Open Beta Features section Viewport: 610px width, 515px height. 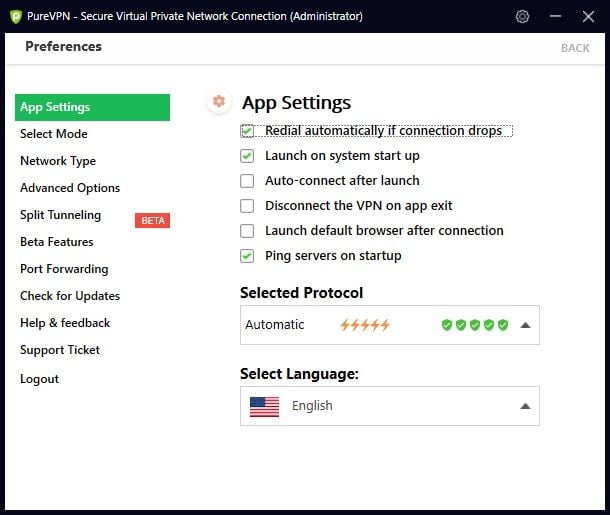pyautogui.click(x=57, y=242)
